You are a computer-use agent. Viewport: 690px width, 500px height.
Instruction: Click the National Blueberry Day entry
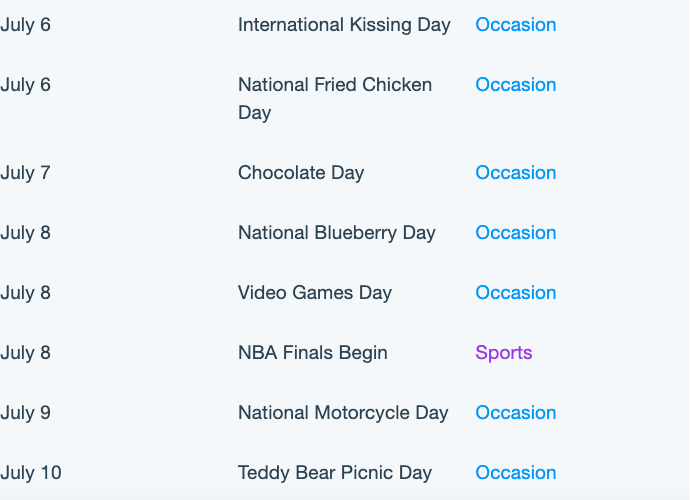(337, 233)
